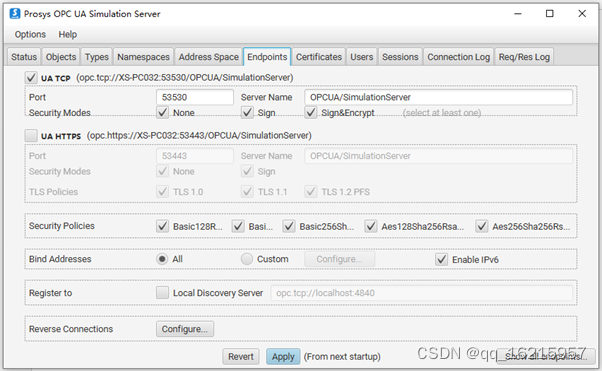Screen dimensions: 602x371
Task: Open the Help menu
Action: tap(68, 35)
